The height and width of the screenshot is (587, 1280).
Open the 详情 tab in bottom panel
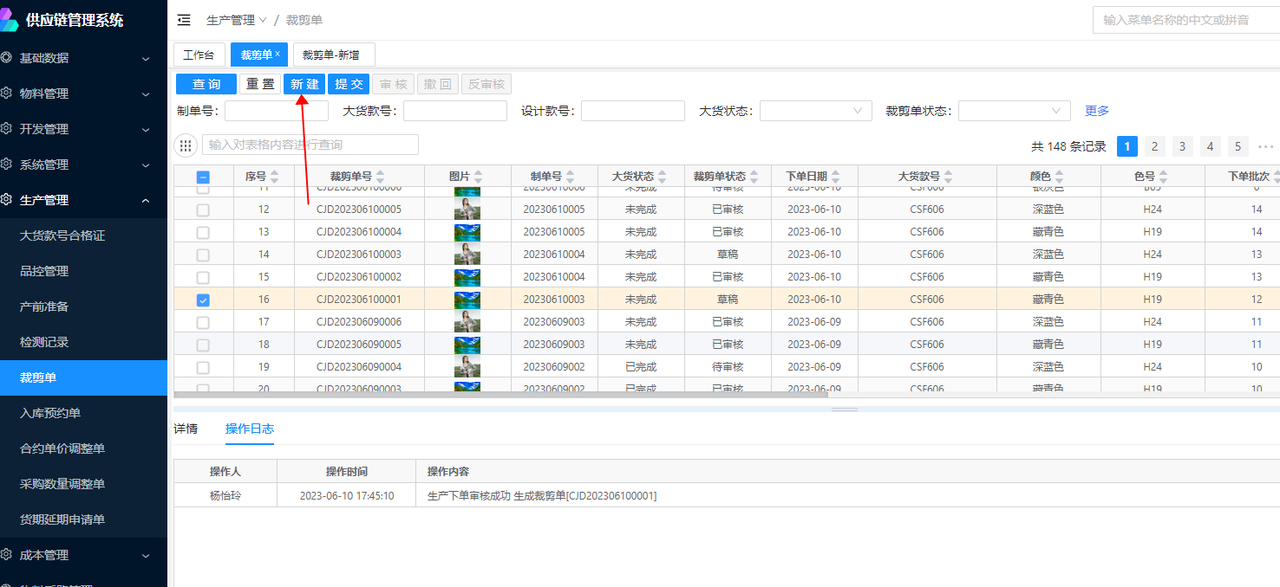tap(186, 429)
